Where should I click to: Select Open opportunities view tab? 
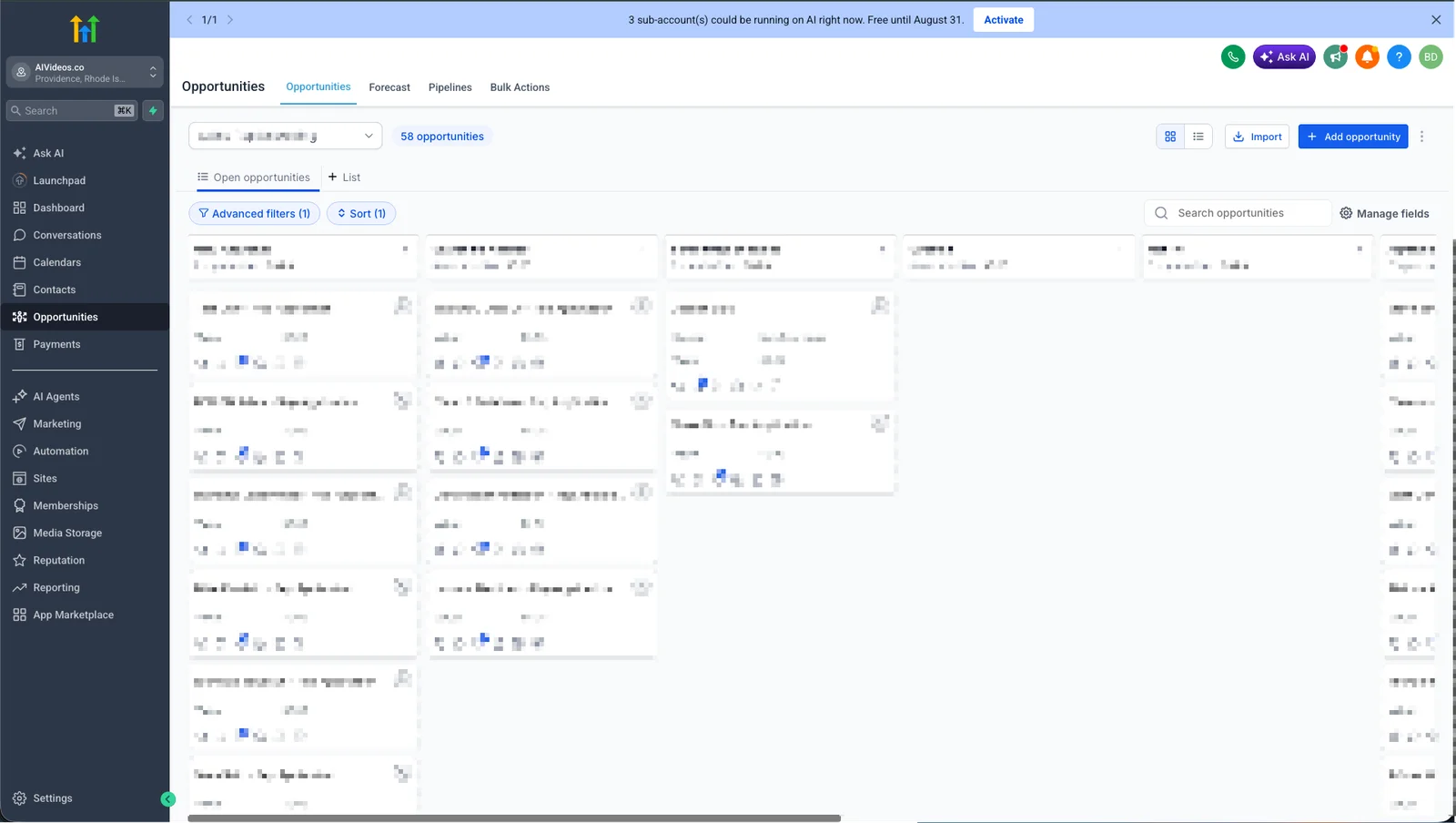tap(254, 178)
